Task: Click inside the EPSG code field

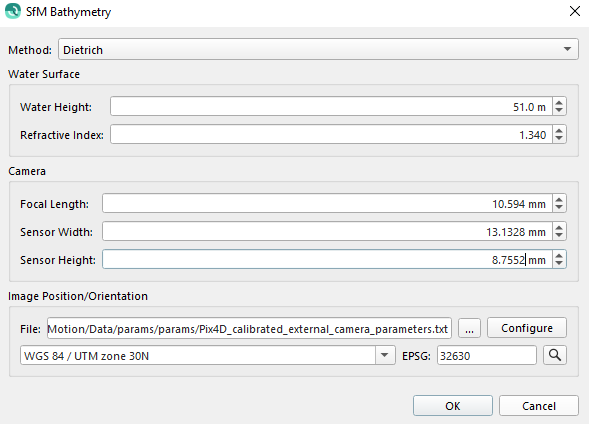Action: pyautogui.click(x=487, y=355)
